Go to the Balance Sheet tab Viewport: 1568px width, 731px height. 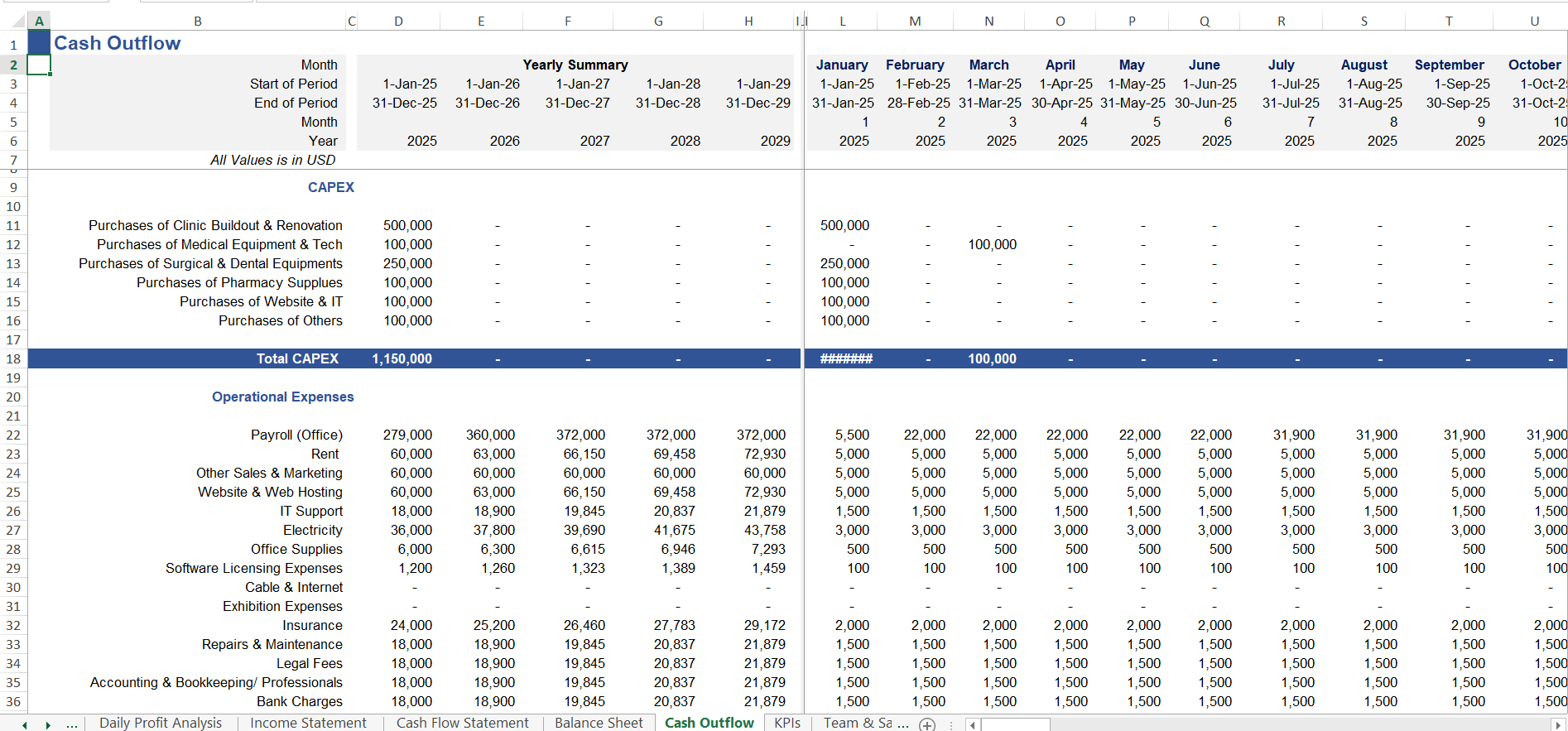pyautogui.click(x=599, y=723)
